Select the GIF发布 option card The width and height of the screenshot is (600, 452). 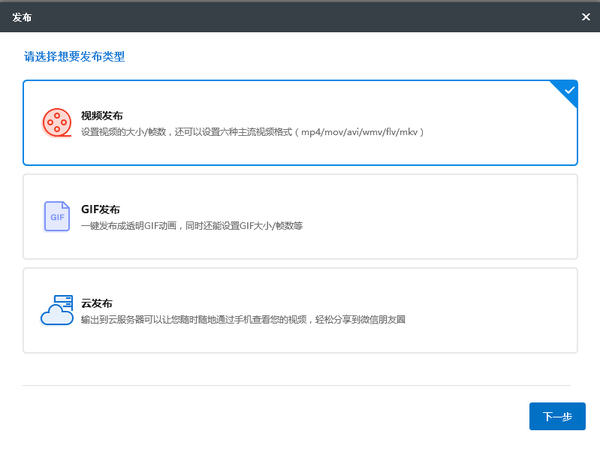[x=300, y=217]
